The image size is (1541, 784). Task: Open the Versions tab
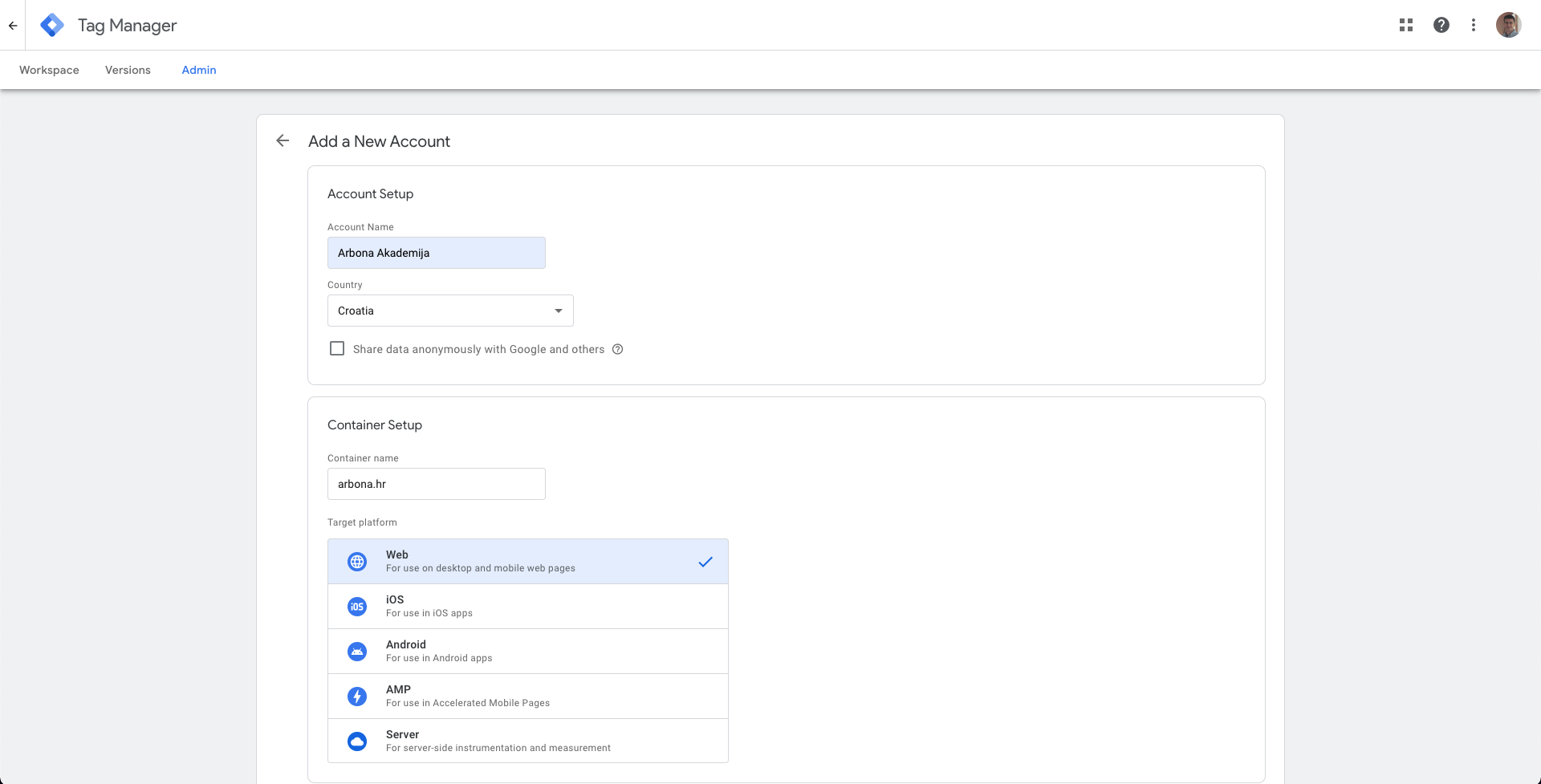pos(128,71)
